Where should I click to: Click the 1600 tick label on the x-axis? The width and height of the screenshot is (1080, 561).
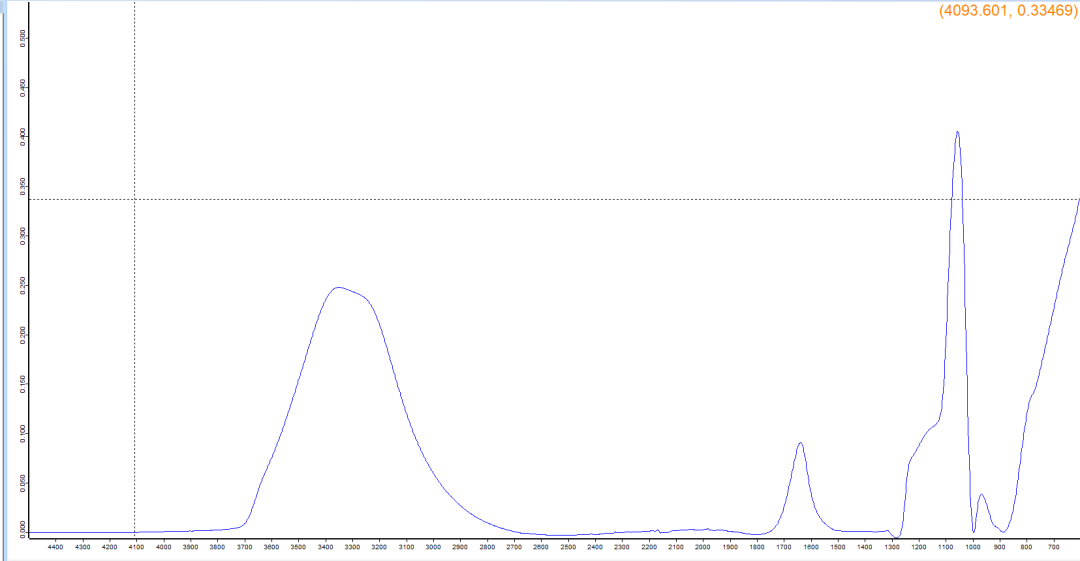(x=811, y=547)
